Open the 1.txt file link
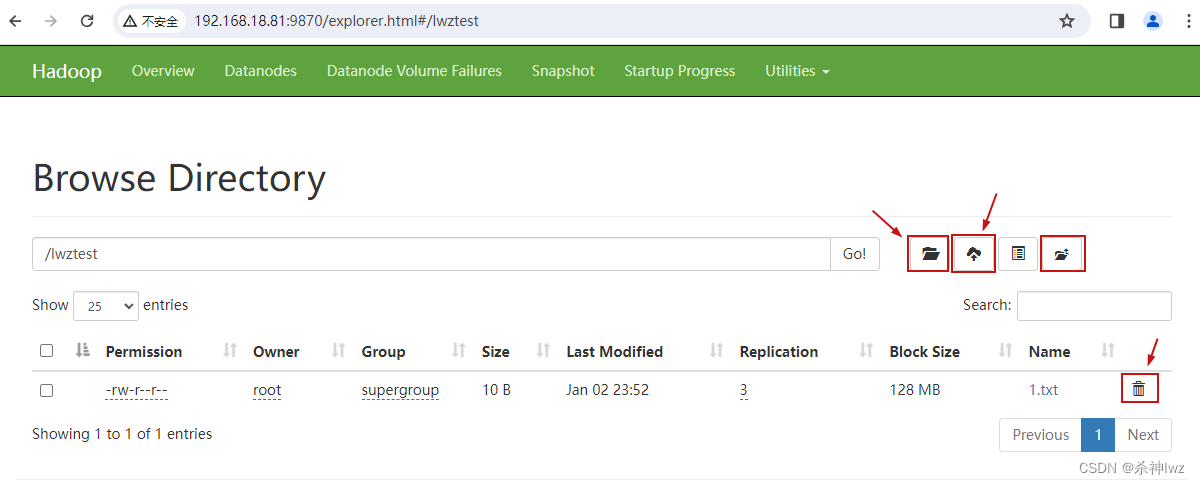Screen dimensions: 1200x484 1043,390
